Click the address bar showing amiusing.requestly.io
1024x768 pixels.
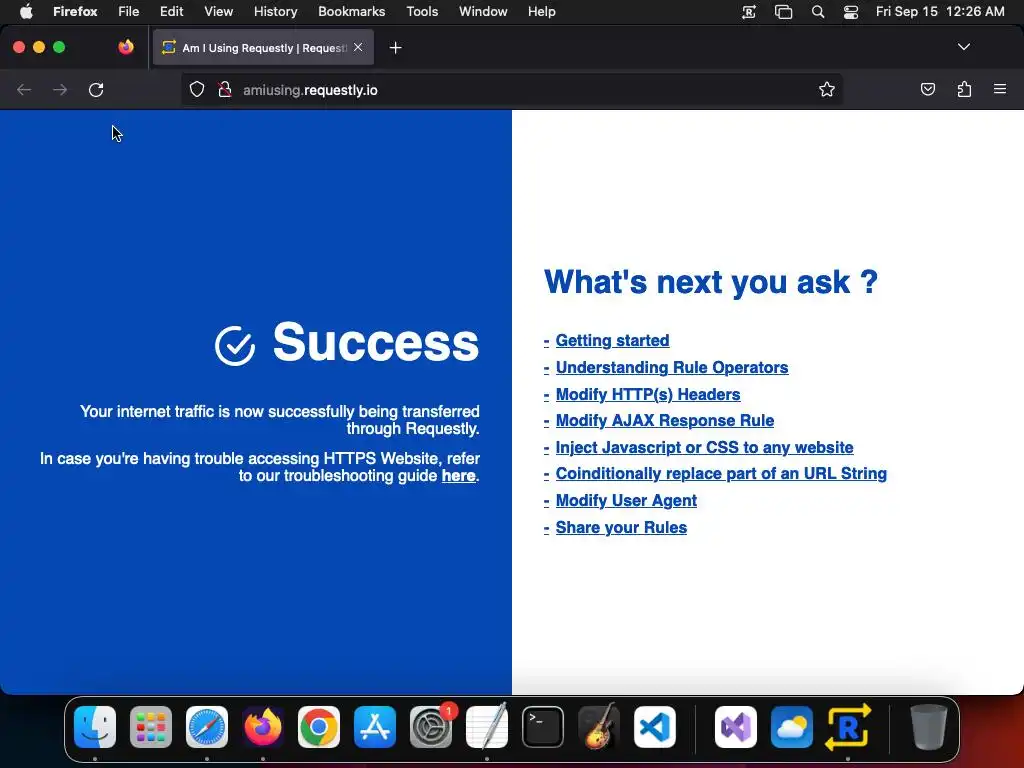[x=511, y=89]
